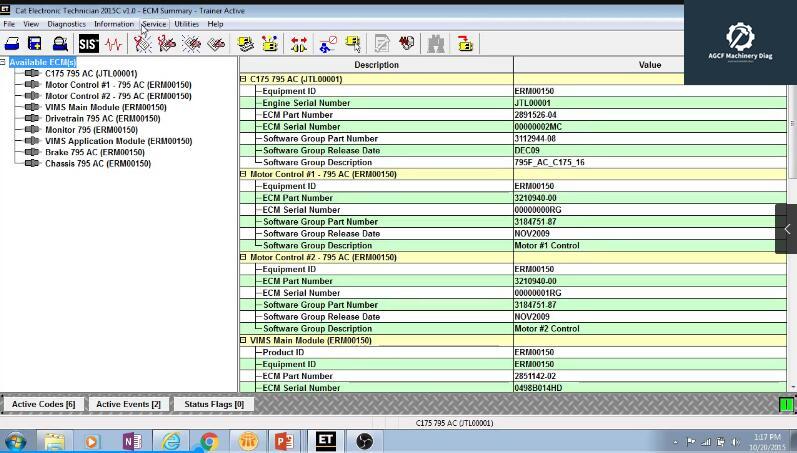Click ECM icon beside Chassis 795 AC

pos(32,163)
